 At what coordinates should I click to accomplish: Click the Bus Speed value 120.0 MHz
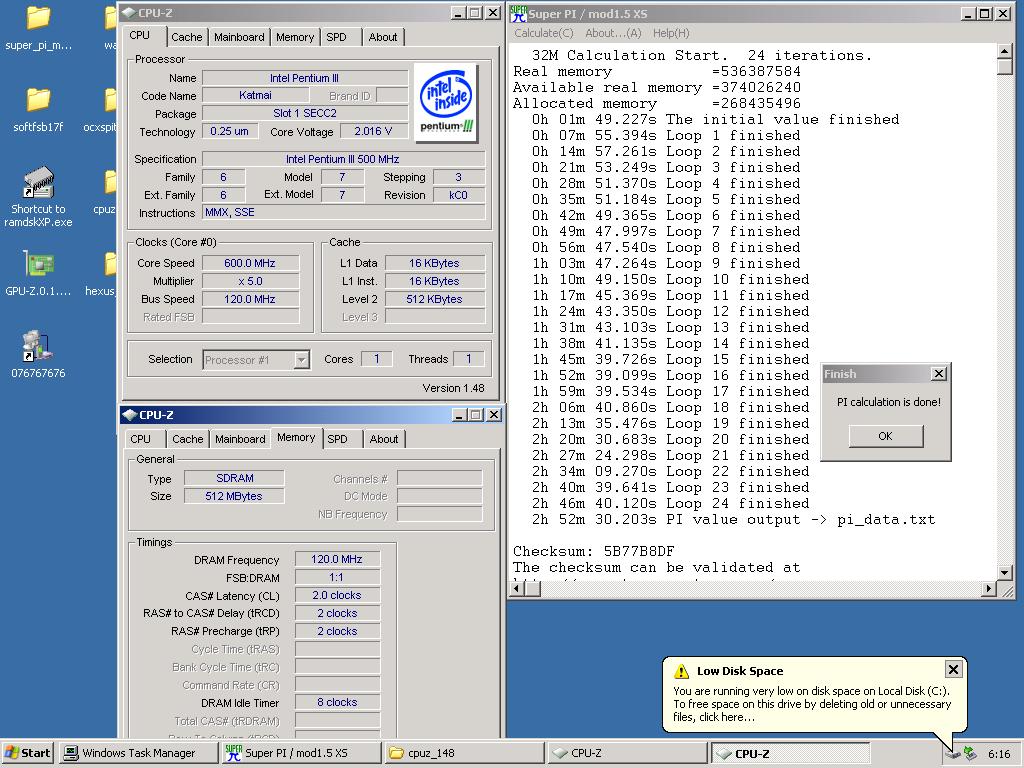(x=250, y=299)
